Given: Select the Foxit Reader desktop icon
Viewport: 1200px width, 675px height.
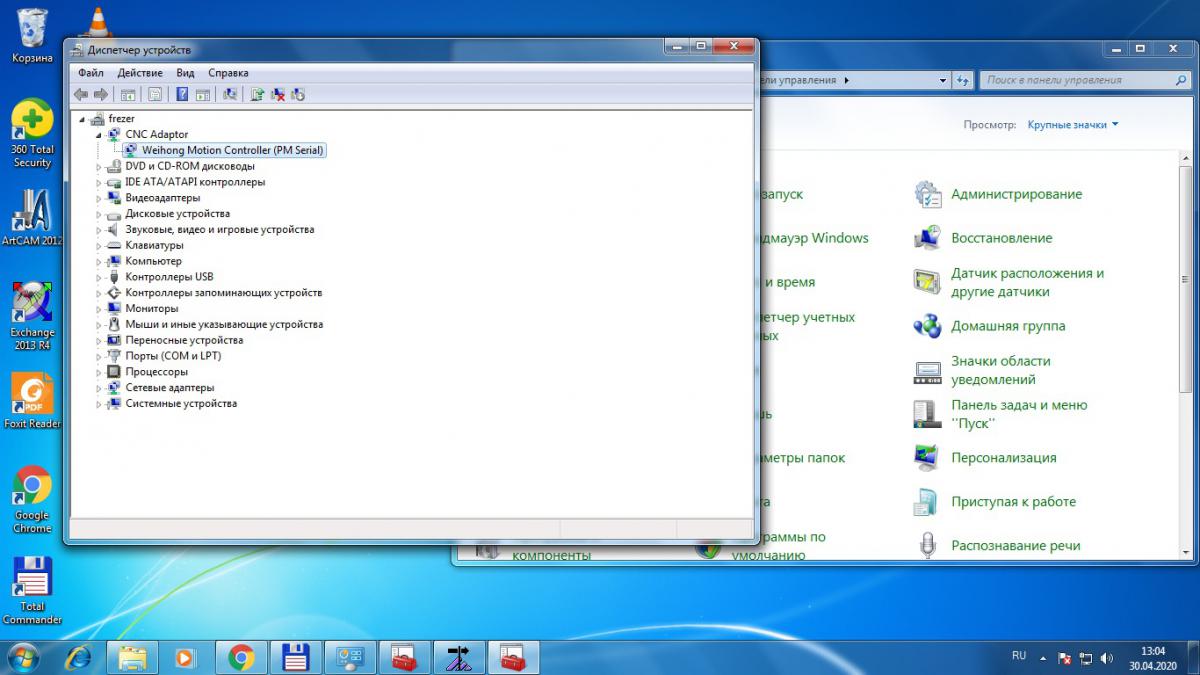Looking at the screenshot, I should click(x=32, y=401).
